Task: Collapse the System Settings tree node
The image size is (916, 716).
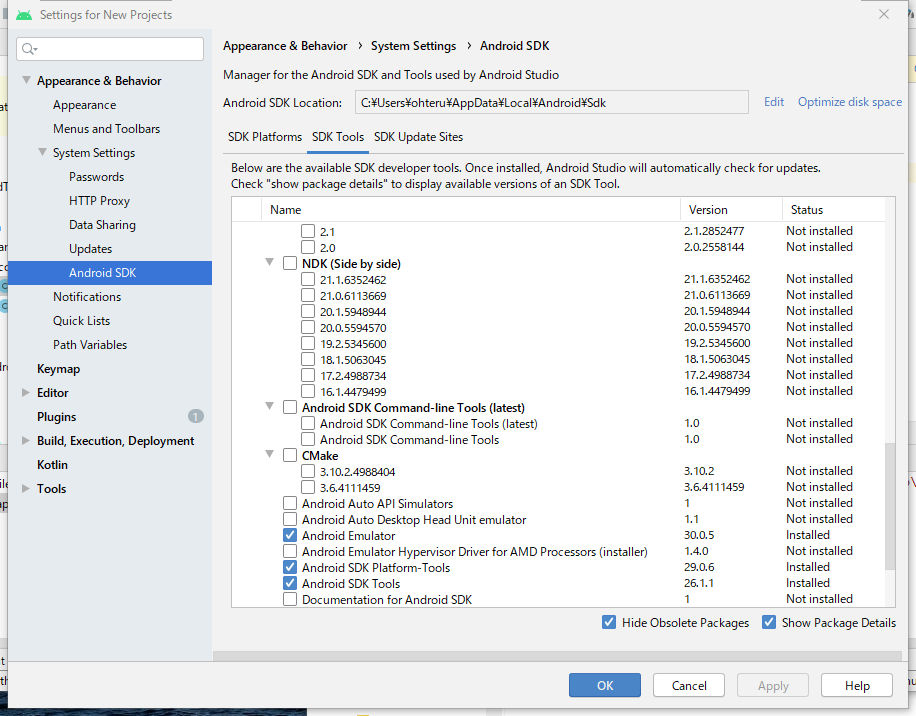Action: [42, 152]
